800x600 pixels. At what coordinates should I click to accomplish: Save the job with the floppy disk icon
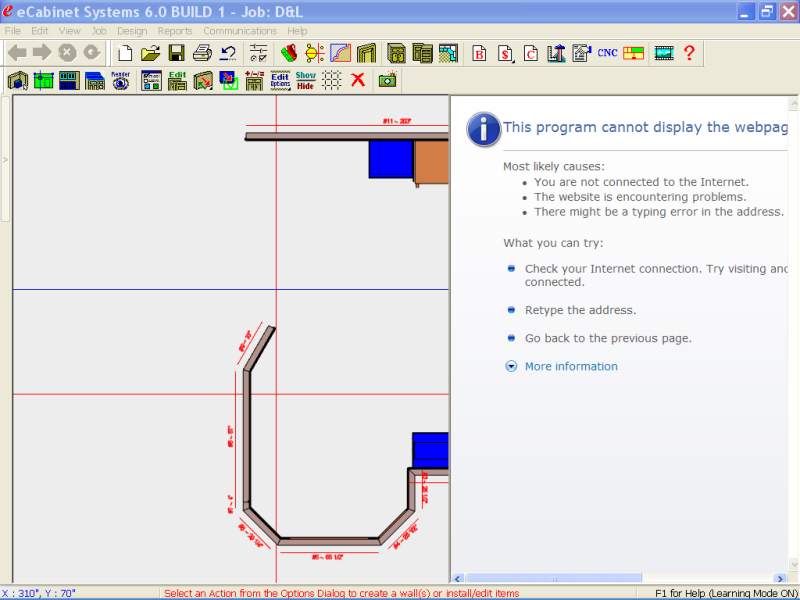(177, 53)
